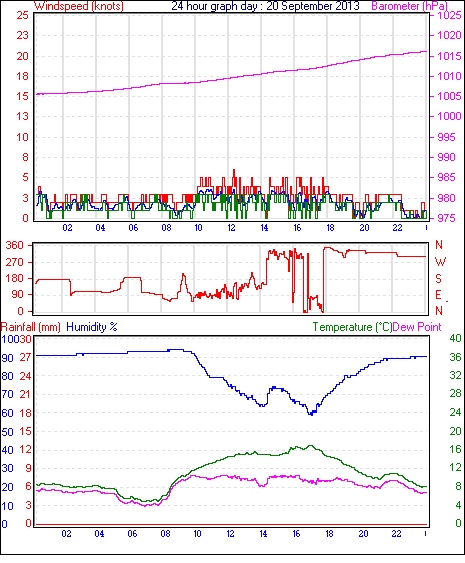The width and height of the screenshot is (465, 563).
Task: Click the 1015 barometer axis value
Action: 449,56
